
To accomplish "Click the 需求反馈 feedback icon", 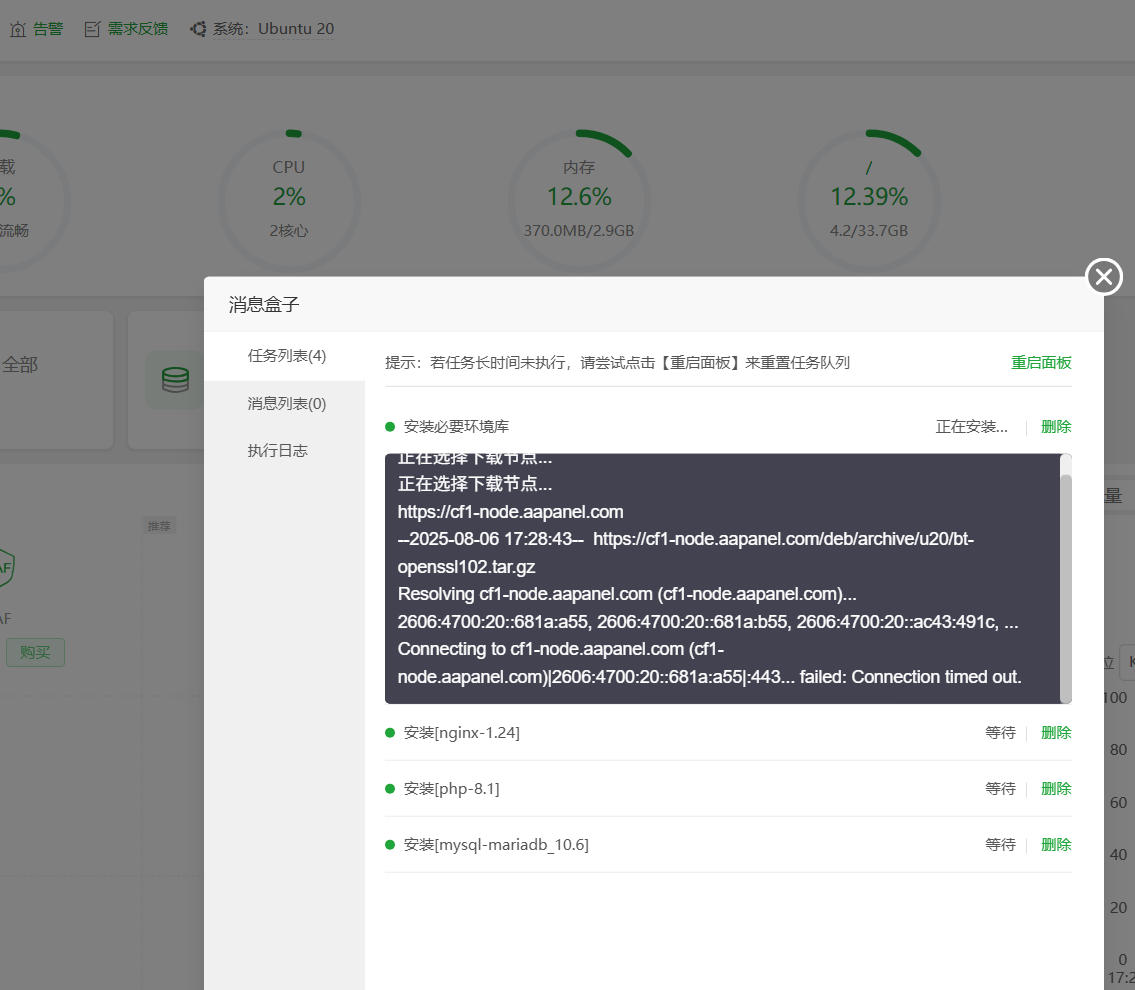I will (92, 29).
